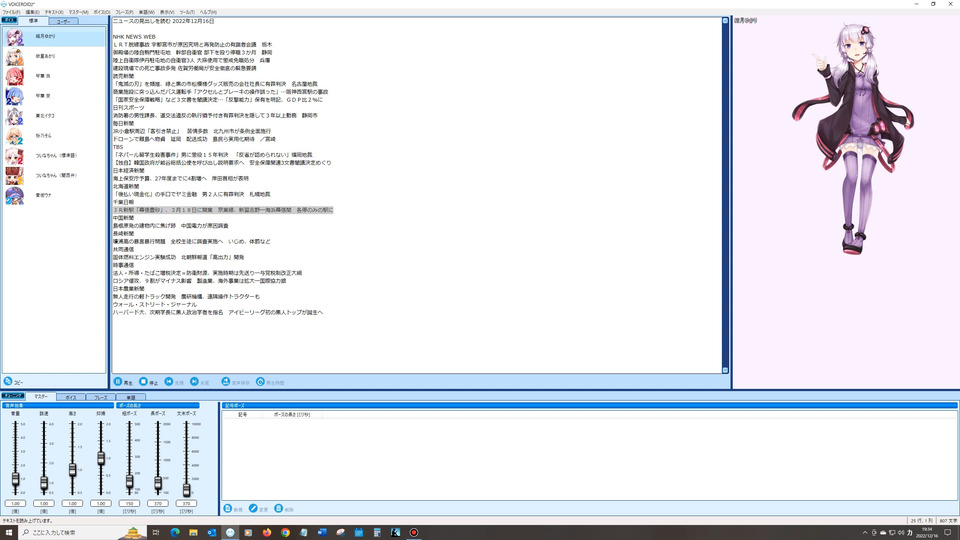960x540 pixels.
Task: Click the 音声保存 save audio icon
Action: (x=225, y=381)
